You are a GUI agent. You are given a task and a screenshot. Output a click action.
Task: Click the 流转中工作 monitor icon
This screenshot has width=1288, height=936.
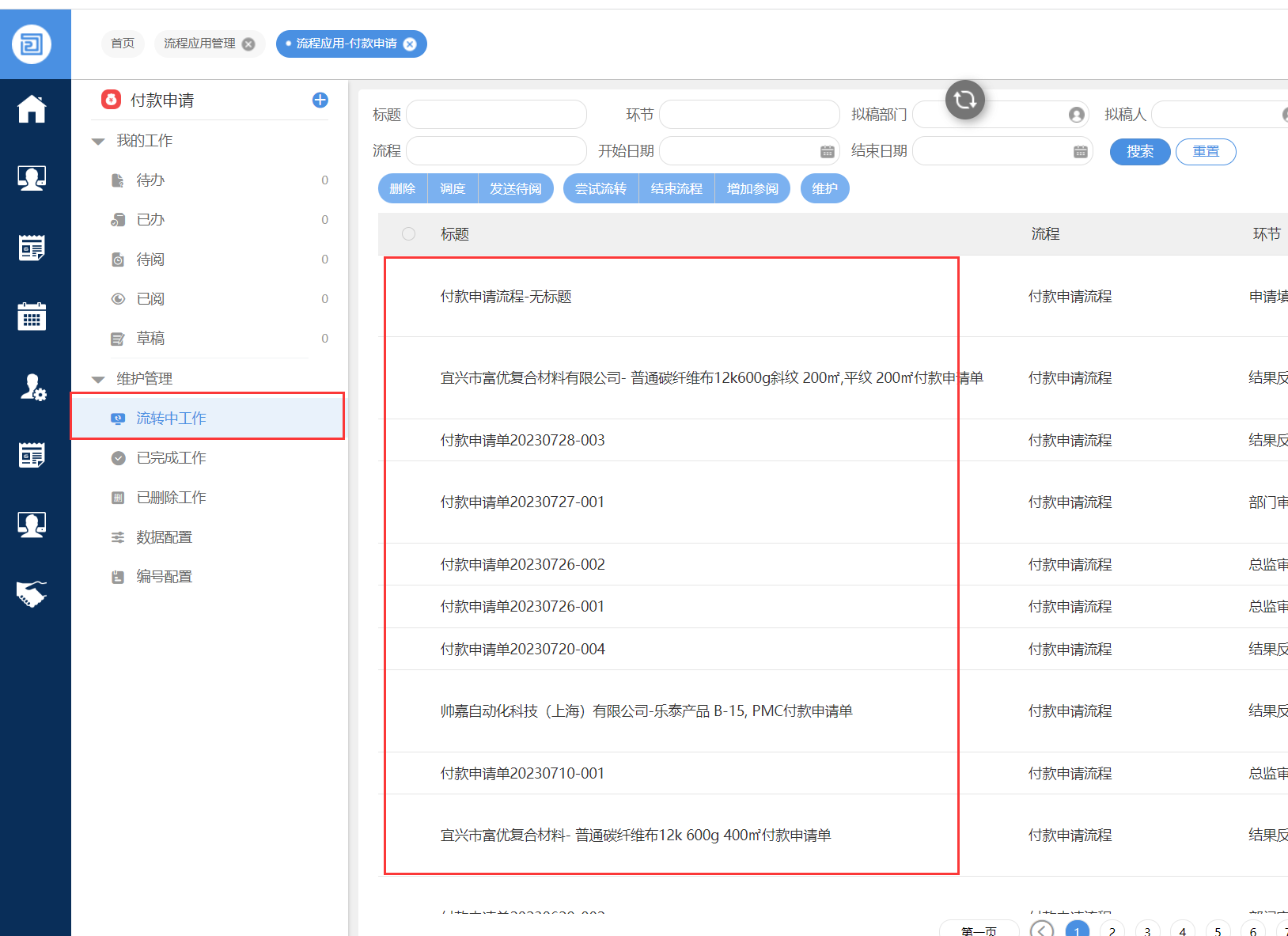[118, 419]
